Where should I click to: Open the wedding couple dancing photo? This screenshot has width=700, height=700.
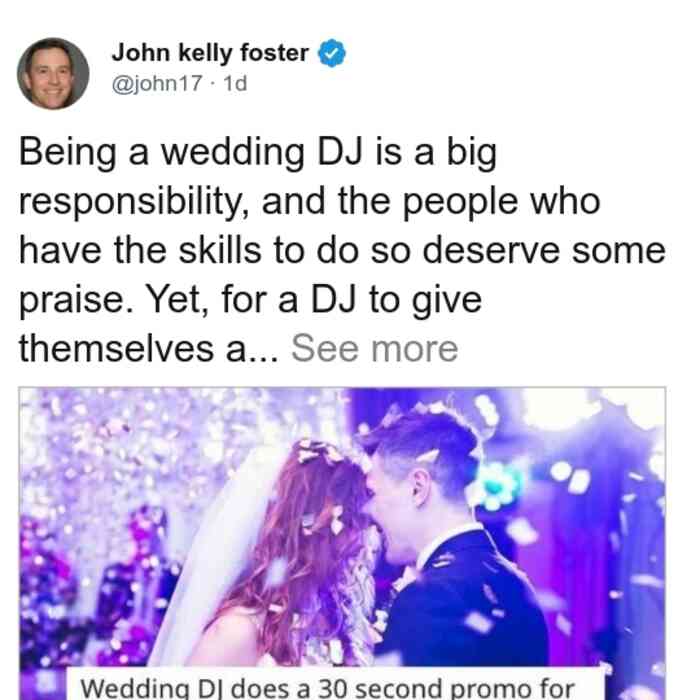[342, 543]
